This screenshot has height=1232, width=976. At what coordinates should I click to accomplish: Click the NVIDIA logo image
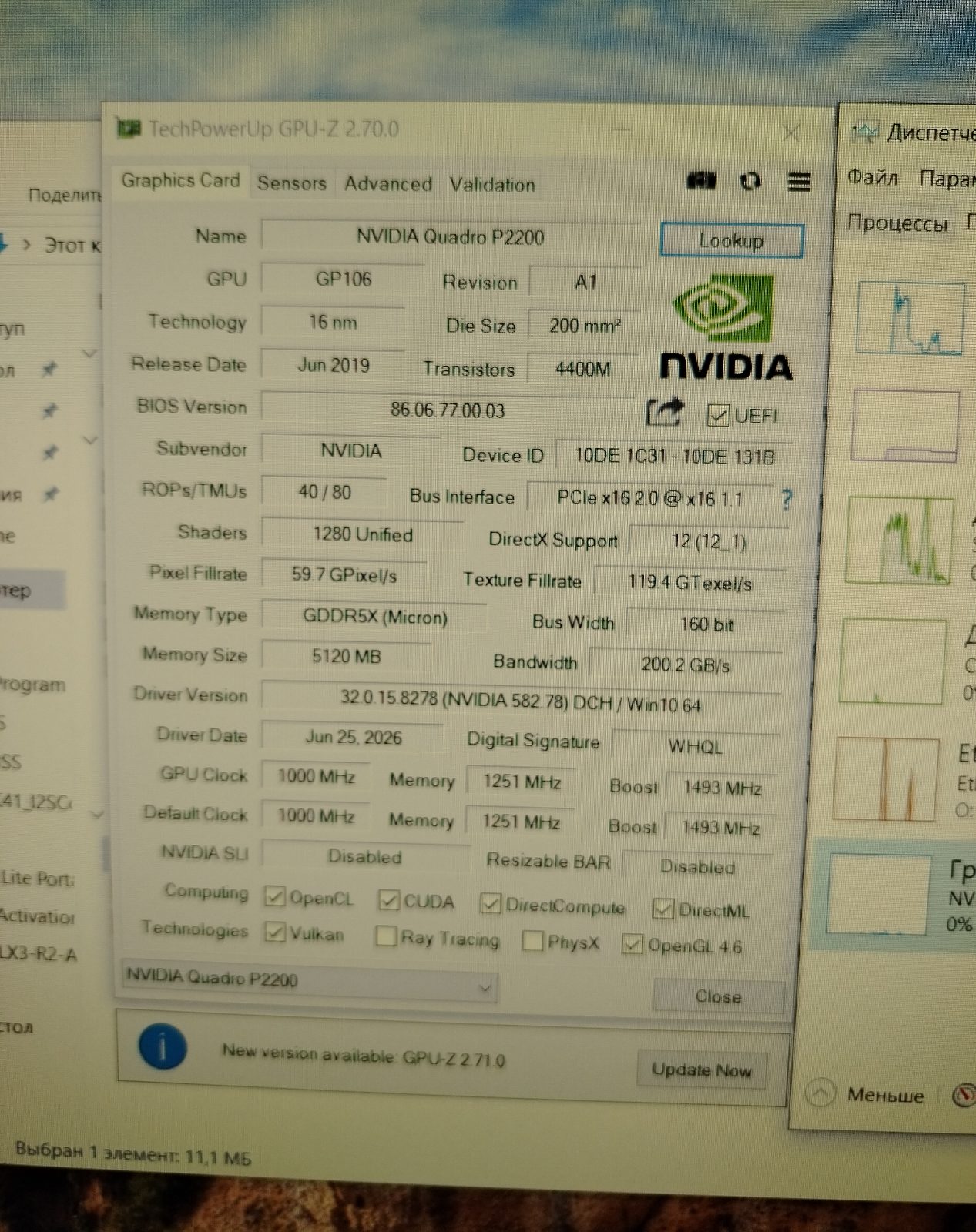[725, 328]
